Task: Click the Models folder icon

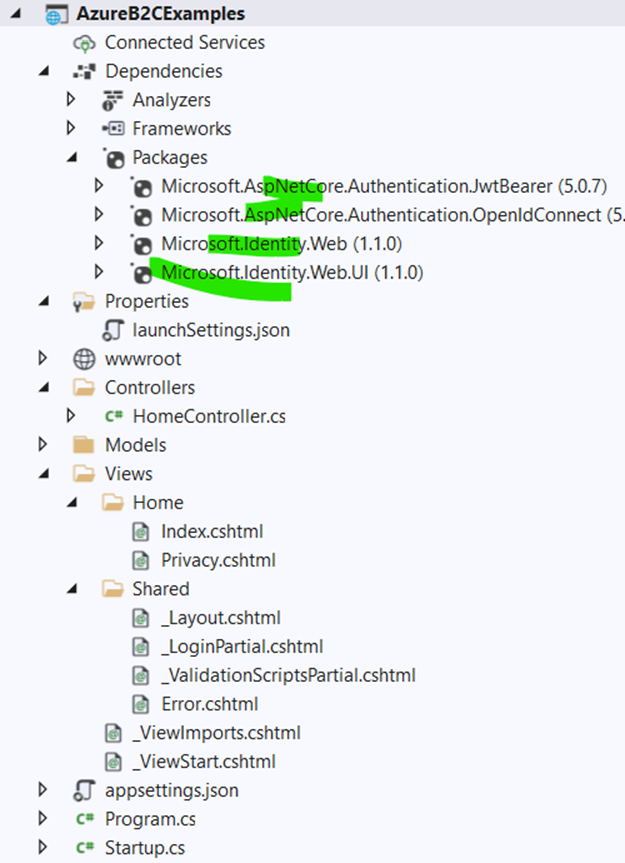Action: pyautogui.click(x=84, y=445)
